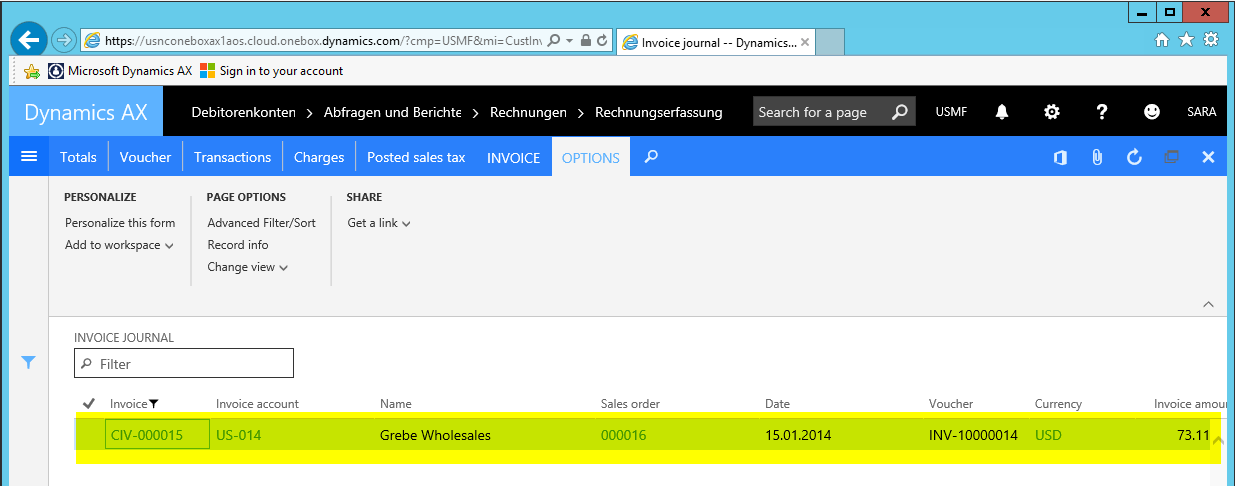Viewport: 1235px width, 486px height.
Task: Open the Posted sales tax menu item
Action: pos(416,157)
